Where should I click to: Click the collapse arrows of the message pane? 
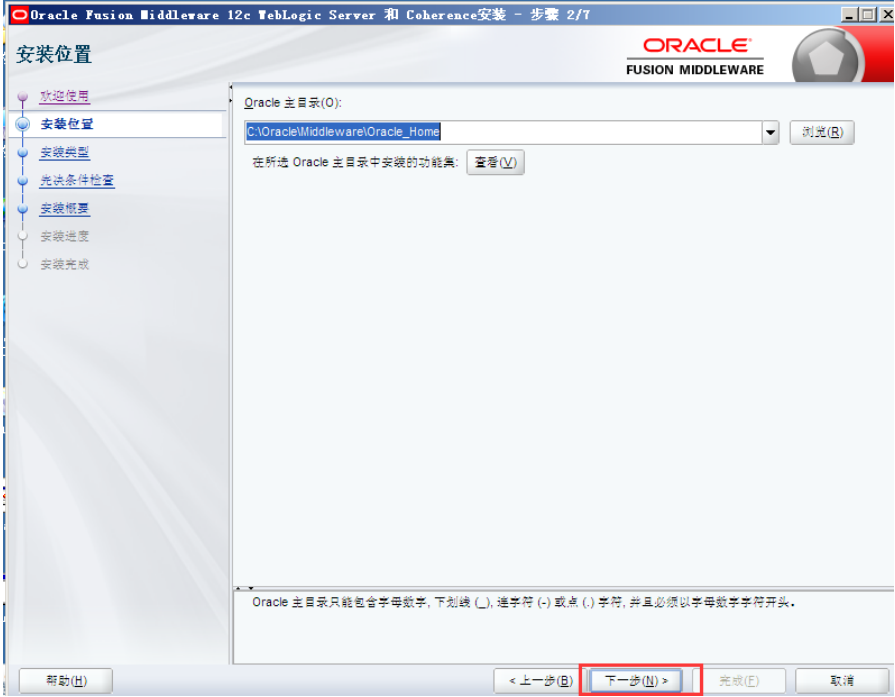pos(245,587)
